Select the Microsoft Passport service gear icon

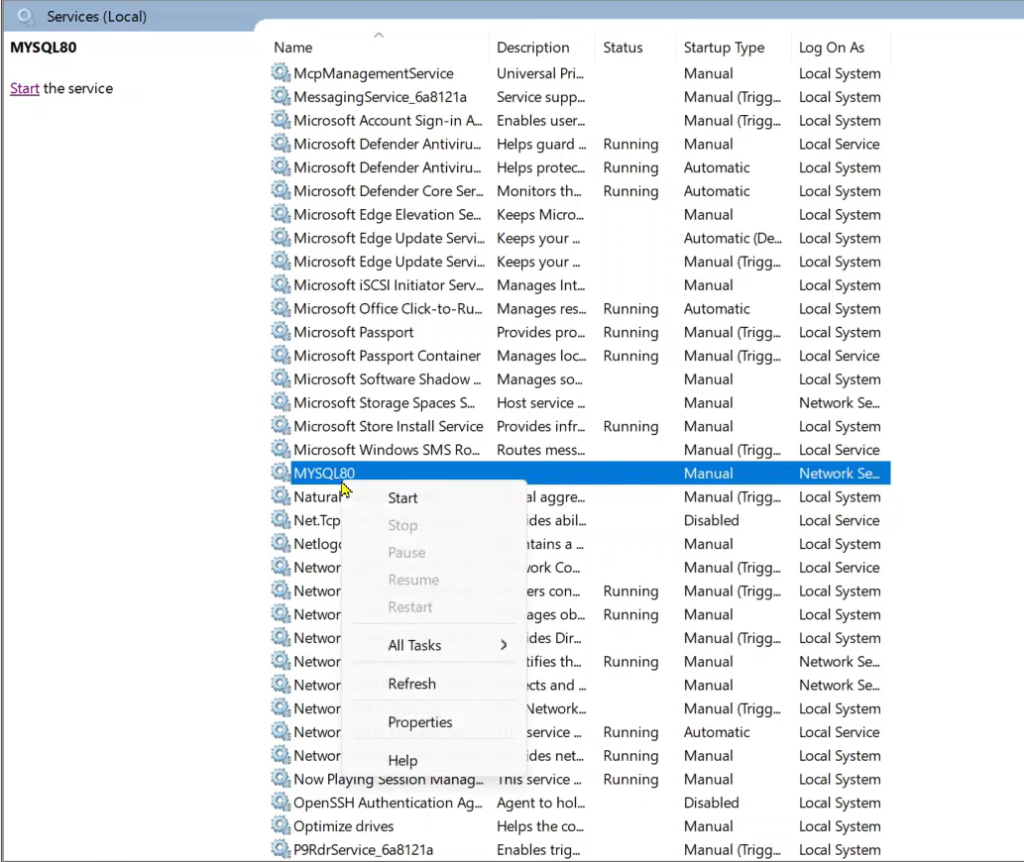281,332
